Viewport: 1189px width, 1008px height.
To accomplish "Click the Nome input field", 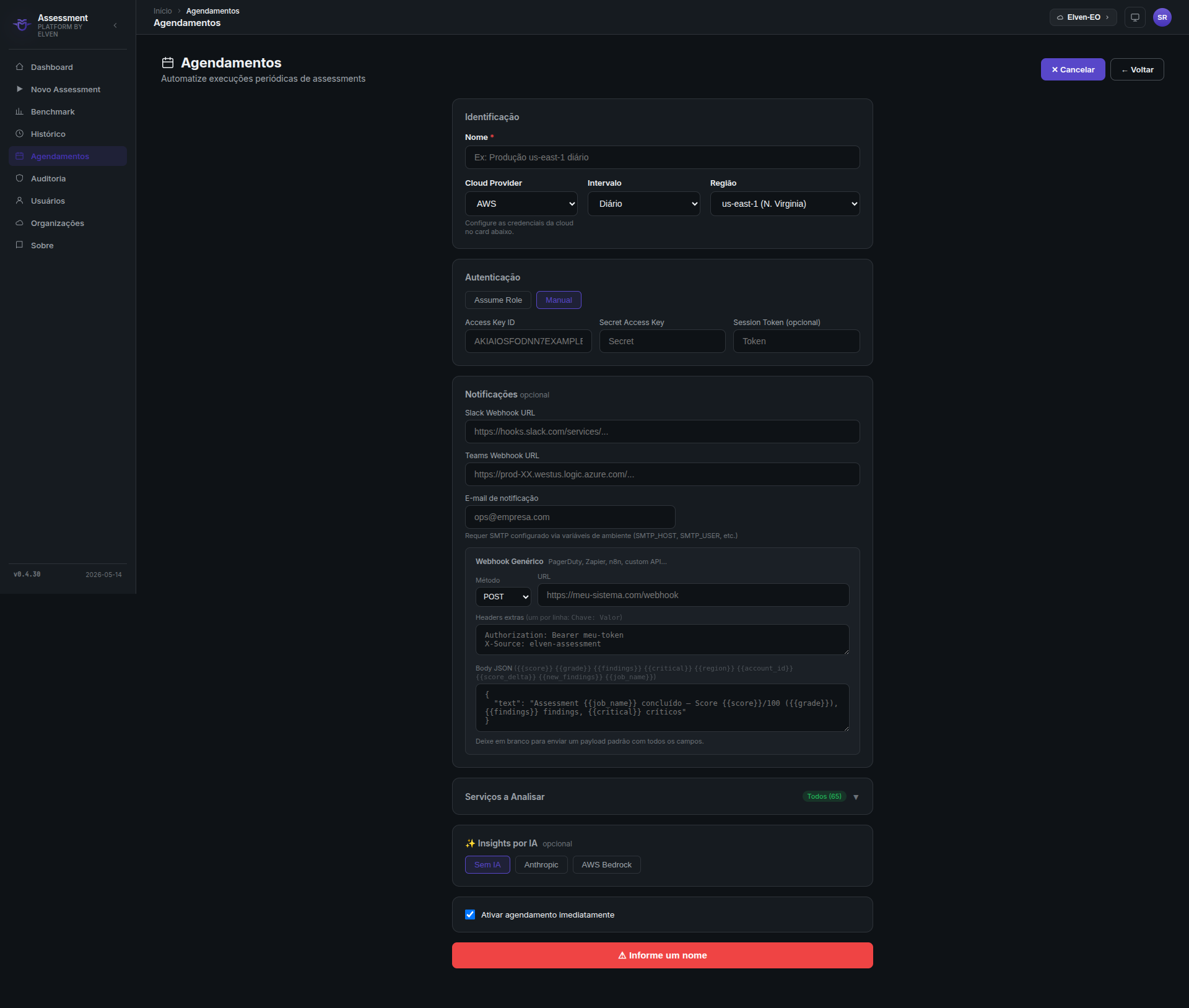I will coord(662,157).
